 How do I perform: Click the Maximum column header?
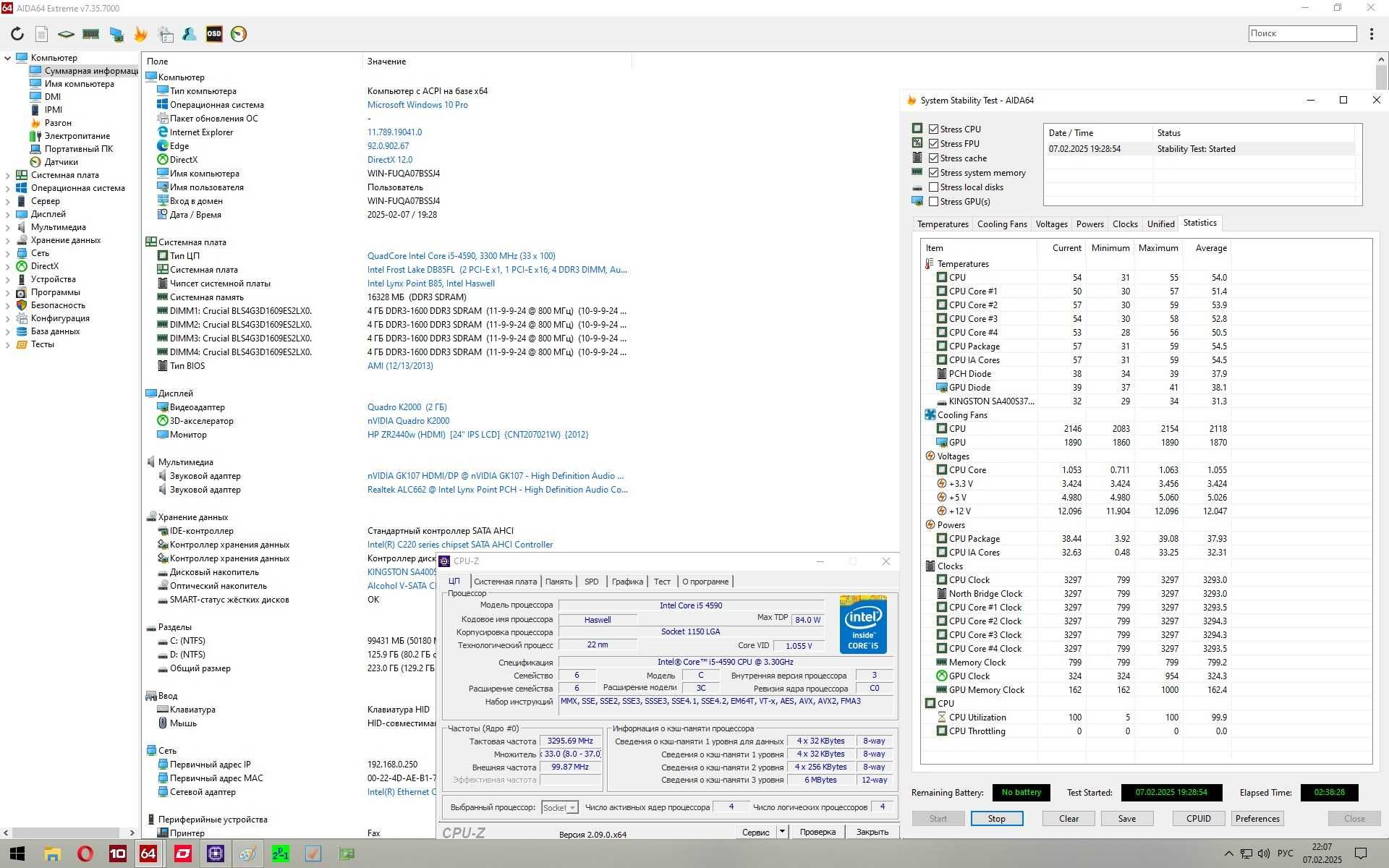pos(1158,248)
